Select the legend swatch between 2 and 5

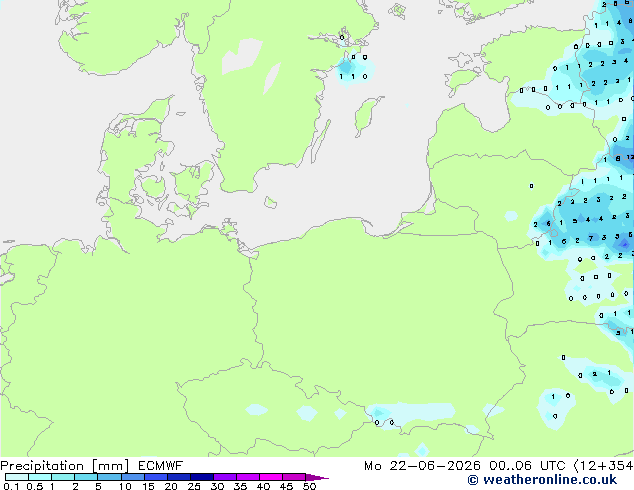(86, 477)
